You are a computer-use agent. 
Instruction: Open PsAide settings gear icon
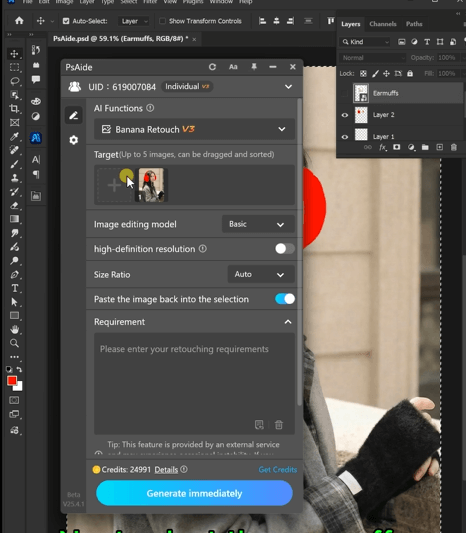coord(73,140)
